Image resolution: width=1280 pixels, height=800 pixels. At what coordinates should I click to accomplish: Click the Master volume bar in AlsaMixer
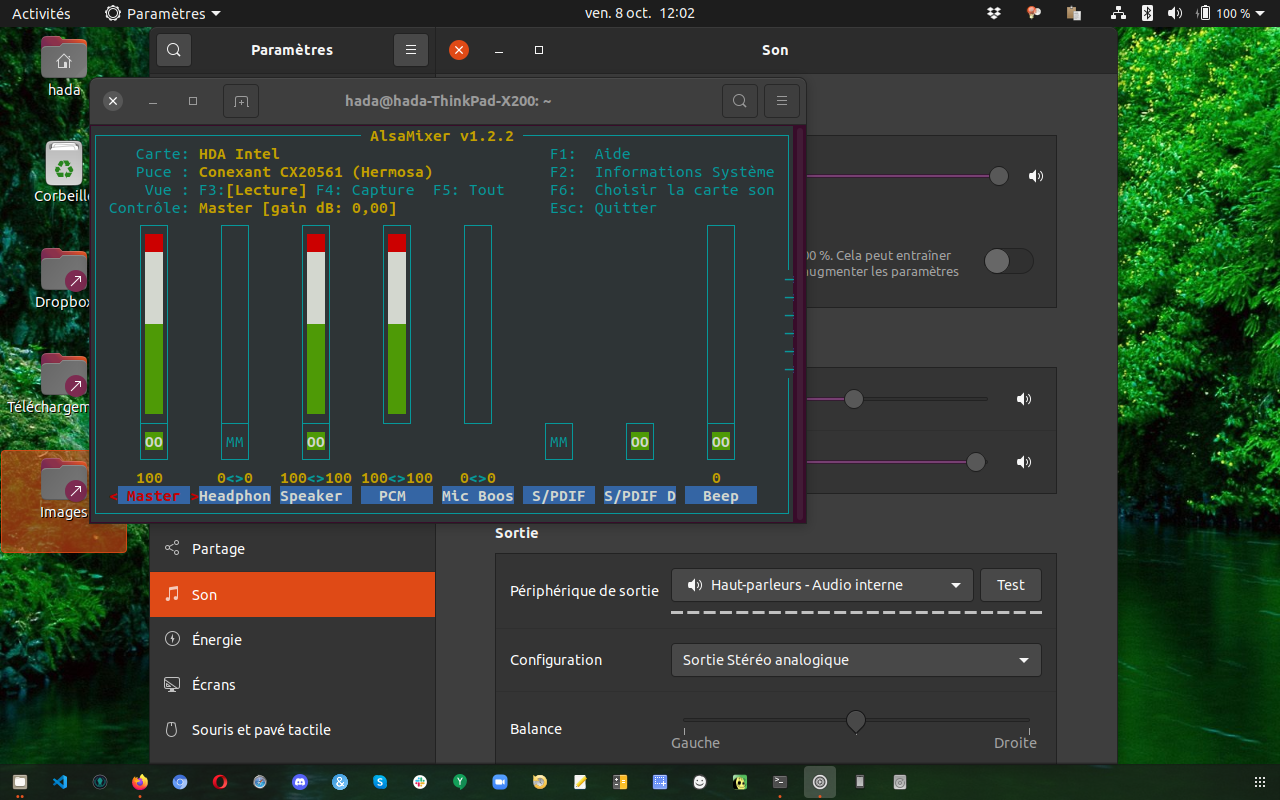[154, 324]
